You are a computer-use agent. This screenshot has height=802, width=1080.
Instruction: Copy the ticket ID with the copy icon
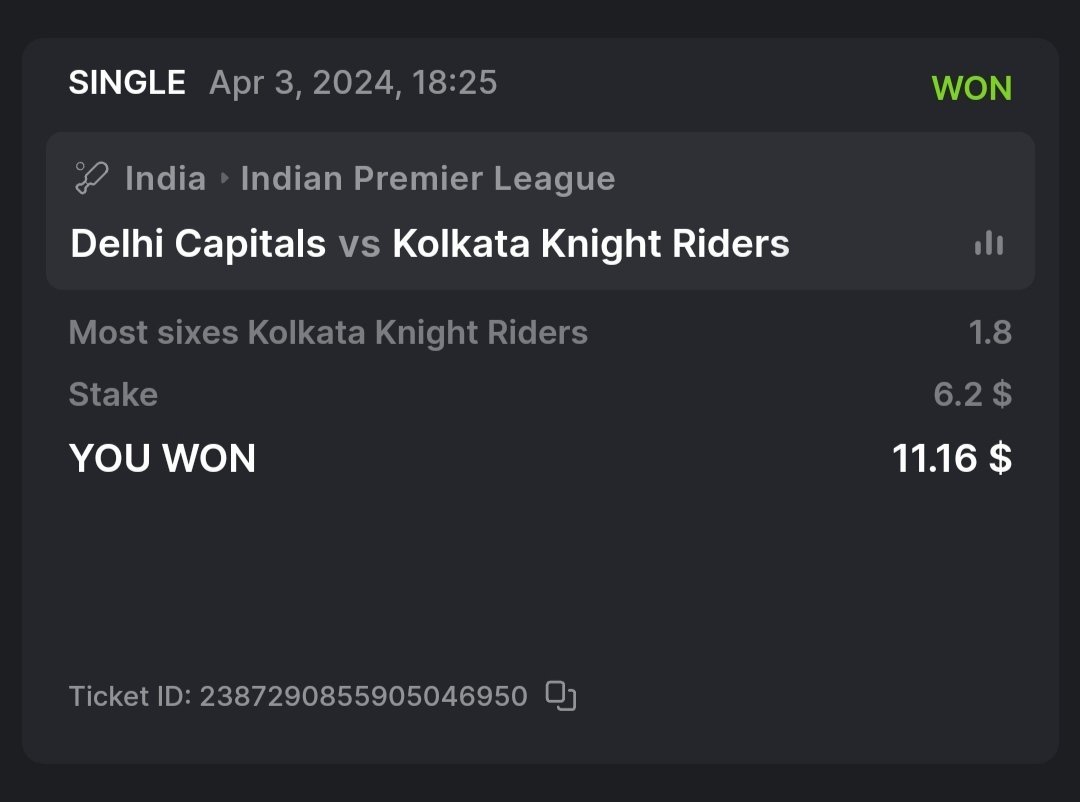pyautogui.click(x=561, y=695)
